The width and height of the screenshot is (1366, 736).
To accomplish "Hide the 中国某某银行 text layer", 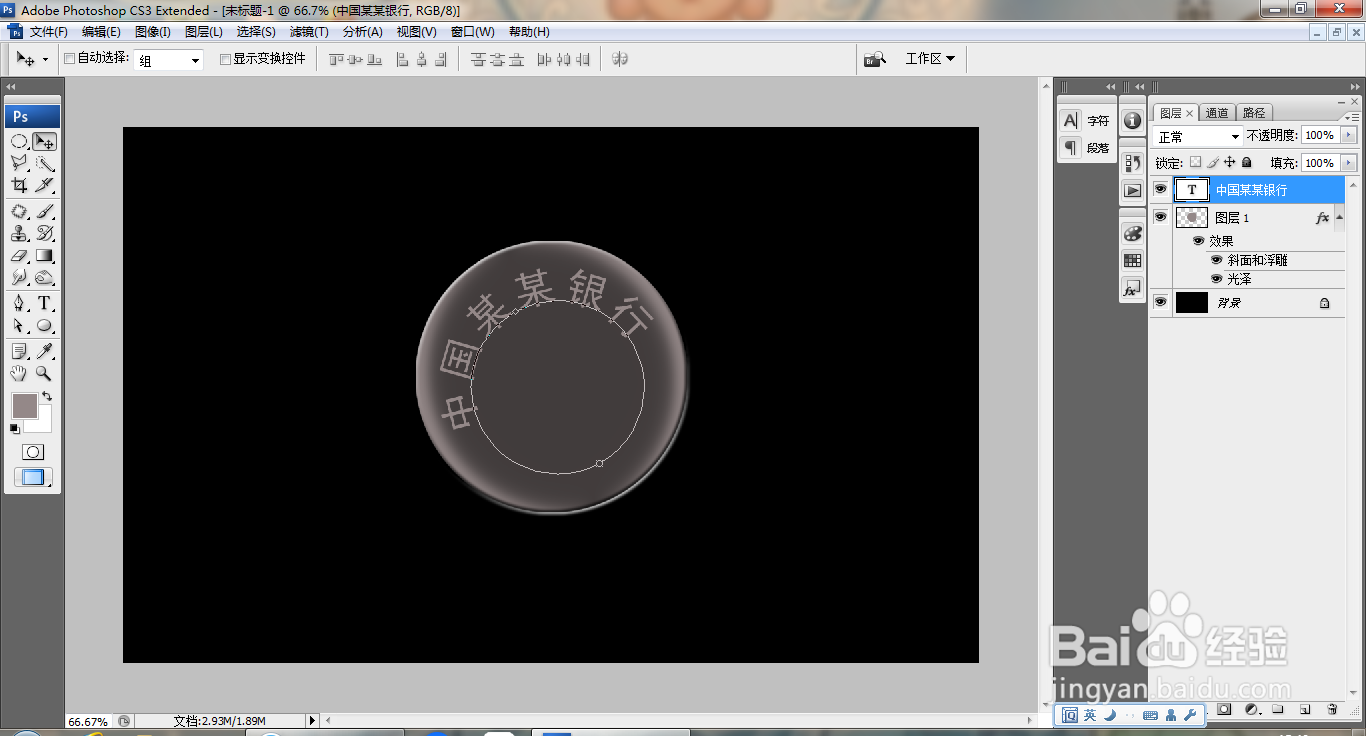I will [1160, 189].
